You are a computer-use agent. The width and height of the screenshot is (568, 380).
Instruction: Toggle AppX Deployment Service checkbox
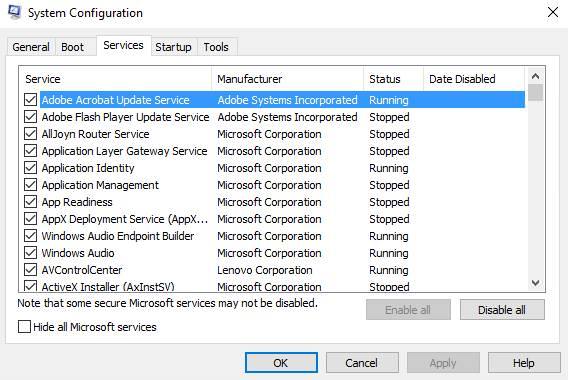30,219
